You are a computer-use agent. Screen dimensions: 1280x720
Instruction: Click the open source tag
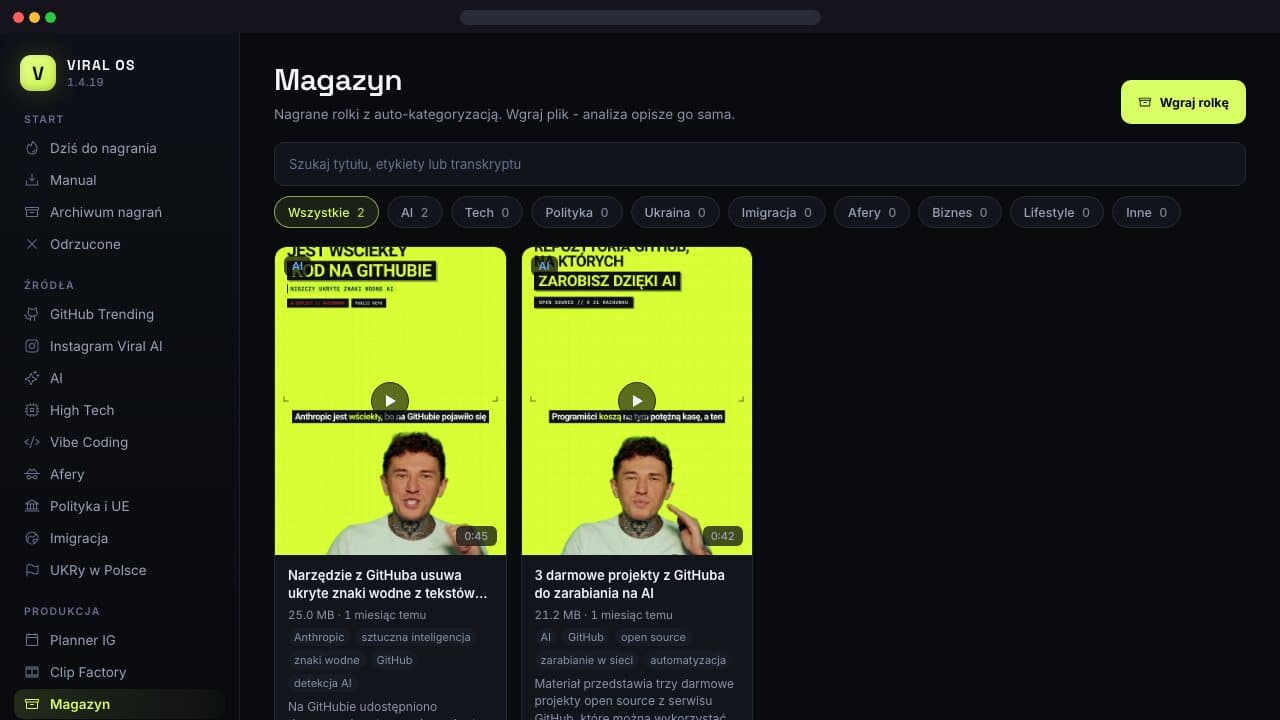click(x=653, y=637)
